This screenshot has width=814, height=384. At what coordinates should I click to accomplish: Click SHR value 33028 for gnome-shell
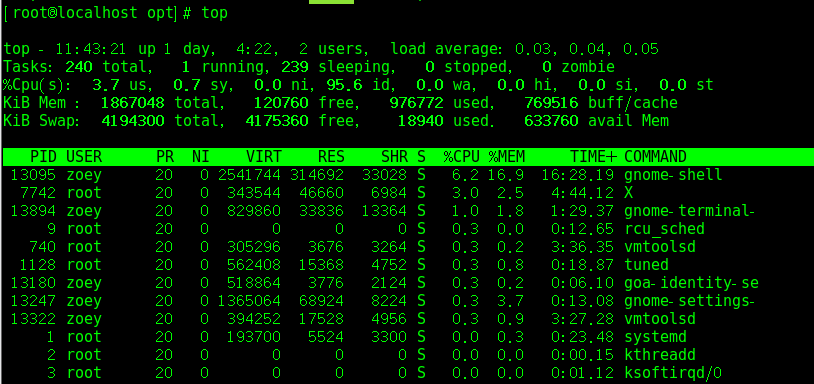385,175
